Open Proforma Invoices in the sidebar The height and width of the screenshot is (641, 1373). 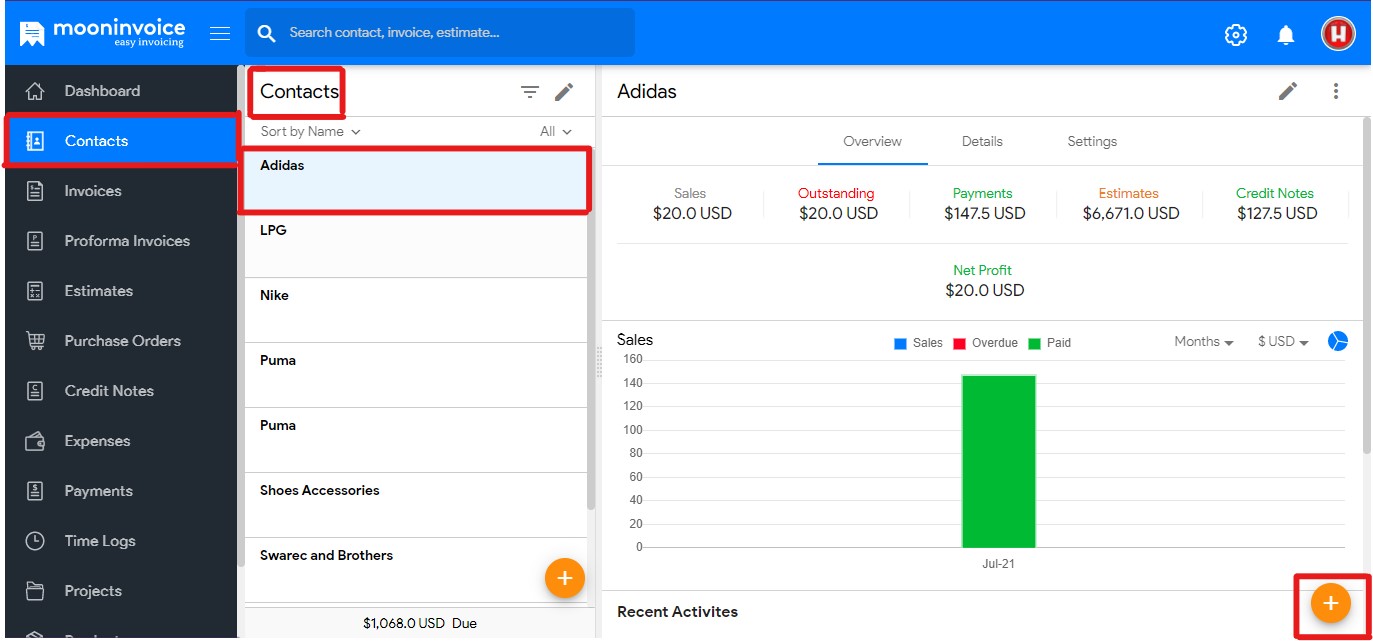pos(121,241)
